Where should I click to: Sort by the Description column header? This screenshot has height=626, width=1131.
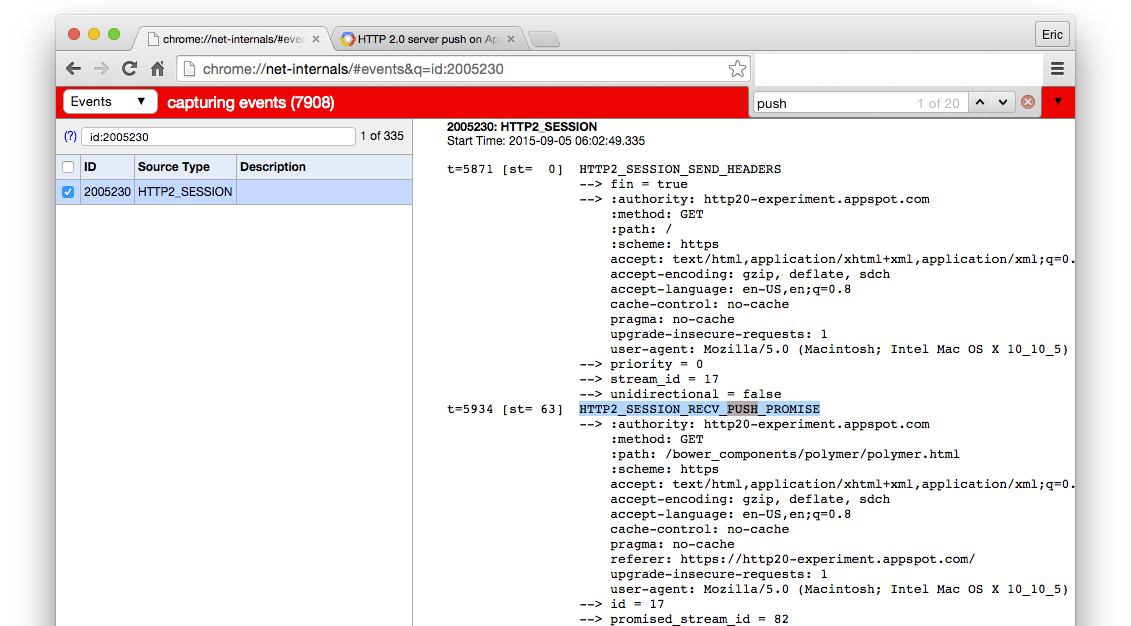tap(324, 167)
